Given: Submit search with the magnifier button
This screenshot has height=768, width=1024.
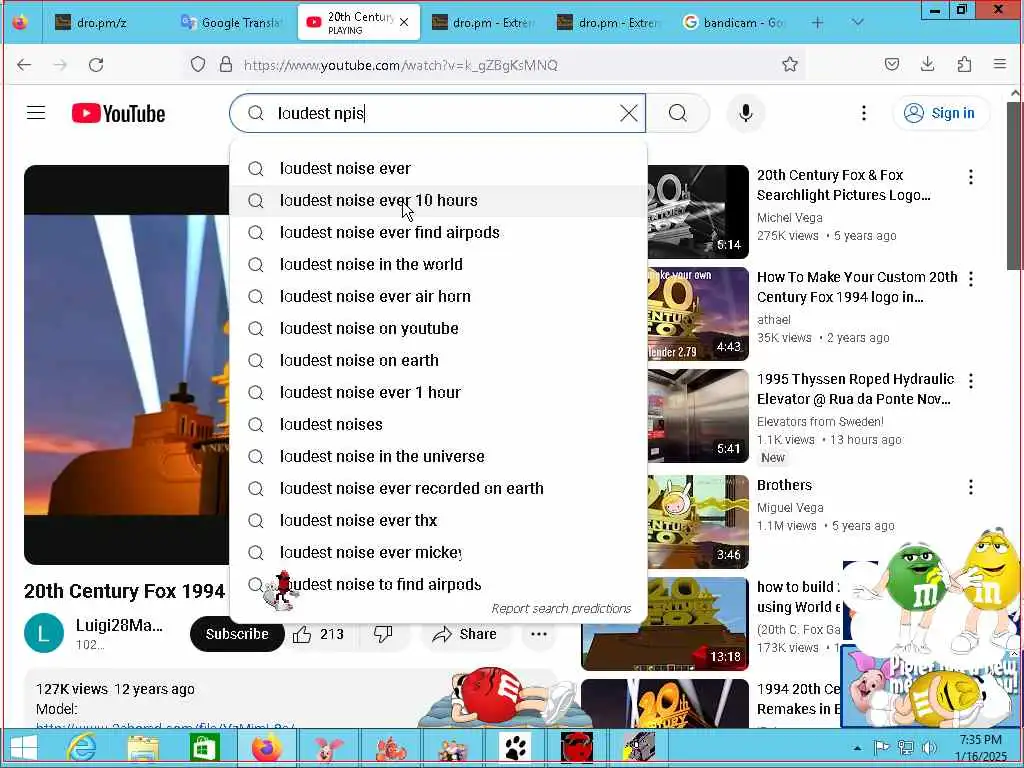Looking at the screenshot, I should [x=678, y=113].
